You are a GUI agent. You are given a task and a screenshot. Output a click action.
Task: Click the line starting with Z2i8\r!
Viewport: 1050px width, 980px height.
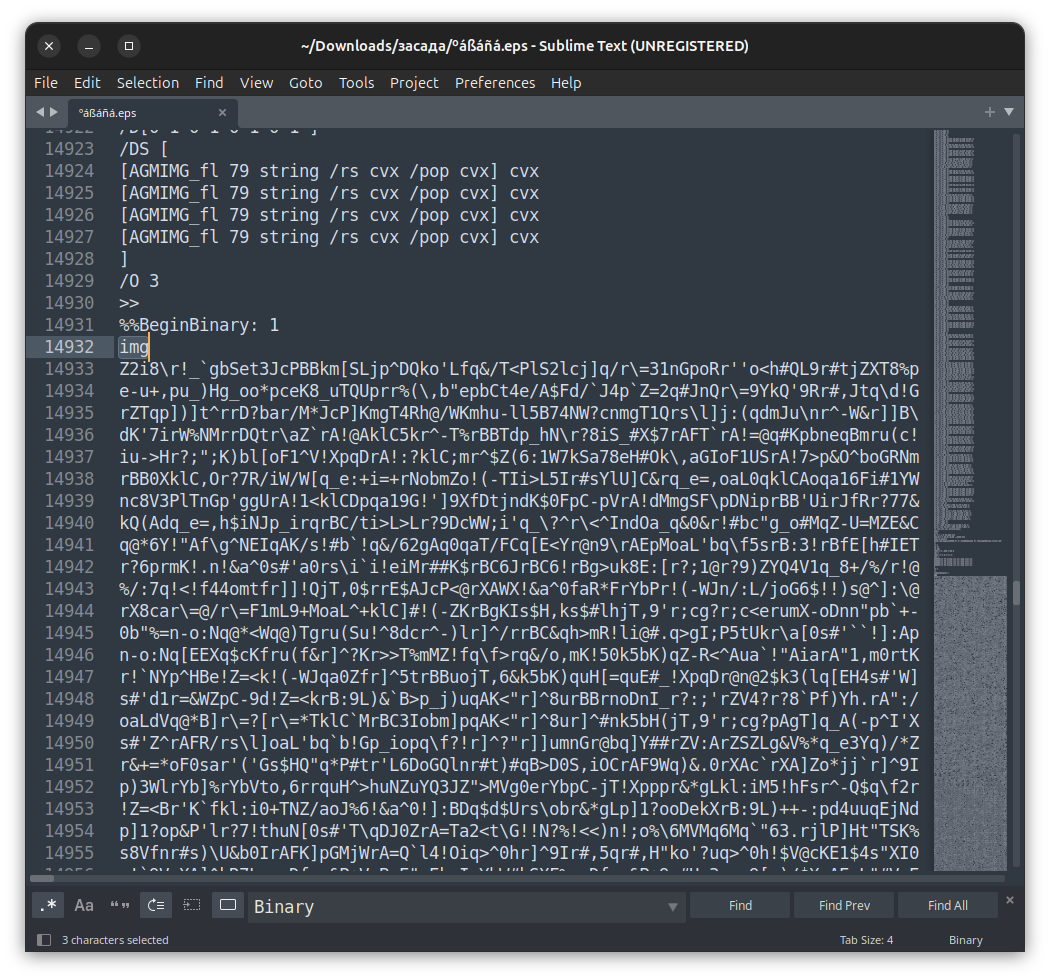coord(519,369)
